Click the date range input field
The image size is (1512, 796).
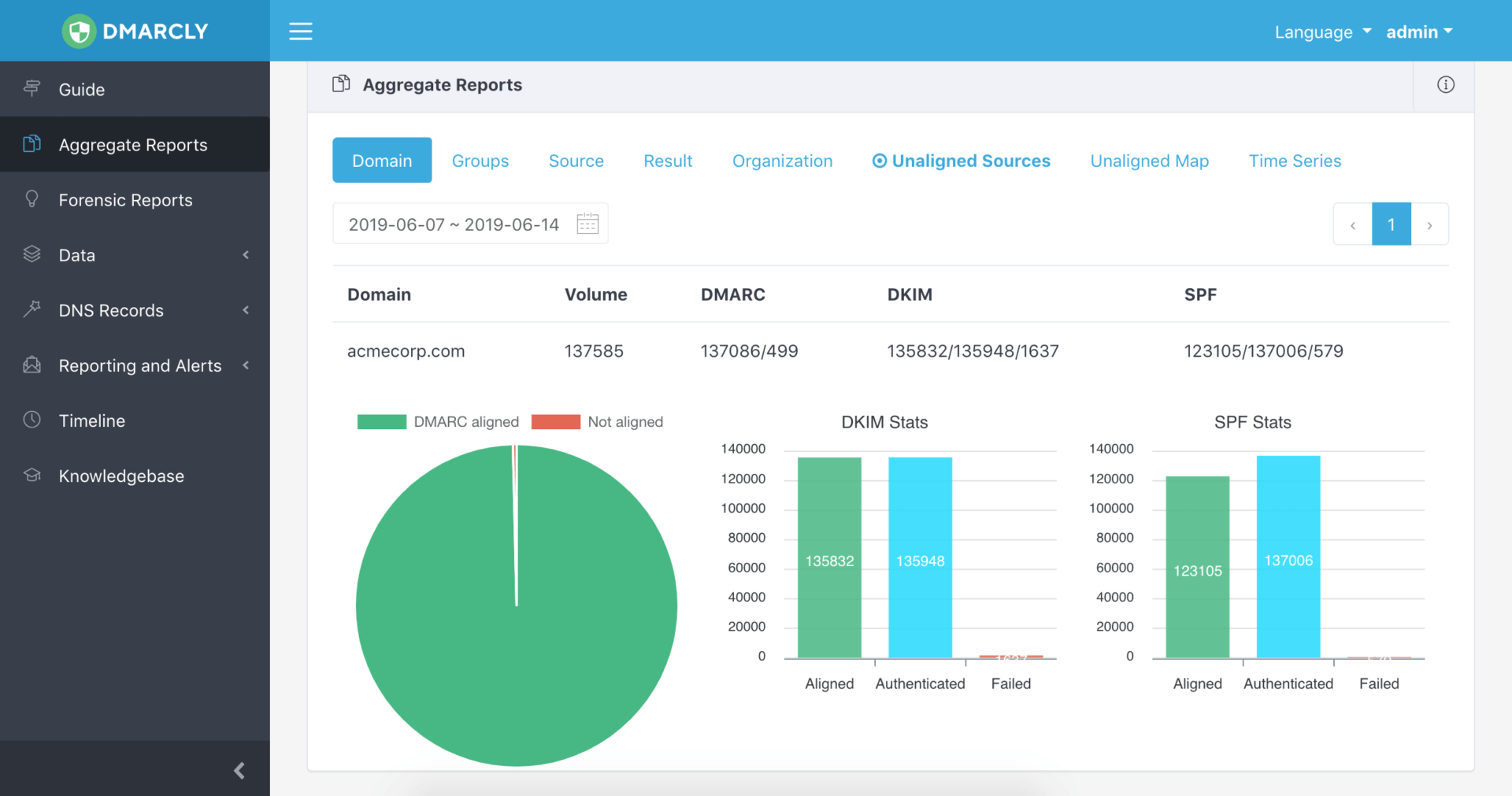coord(454,224)
